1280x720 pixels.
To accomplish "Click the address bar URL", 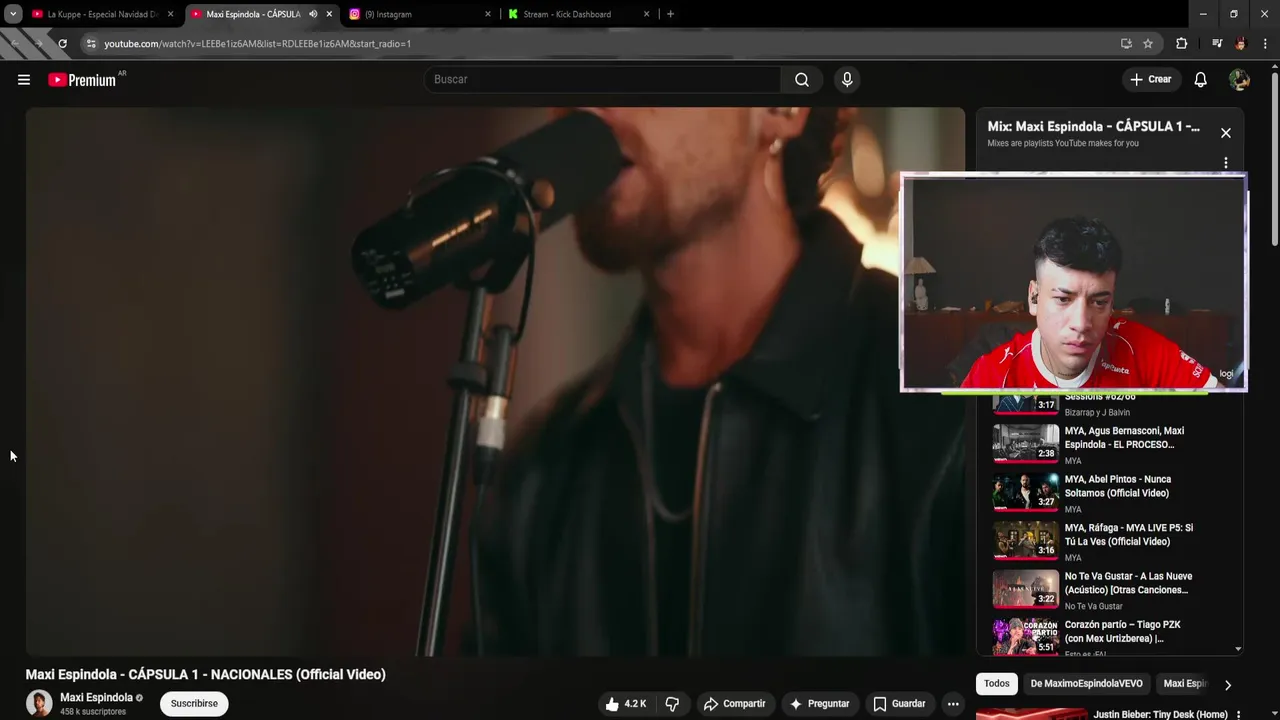I will coord(258,44).
